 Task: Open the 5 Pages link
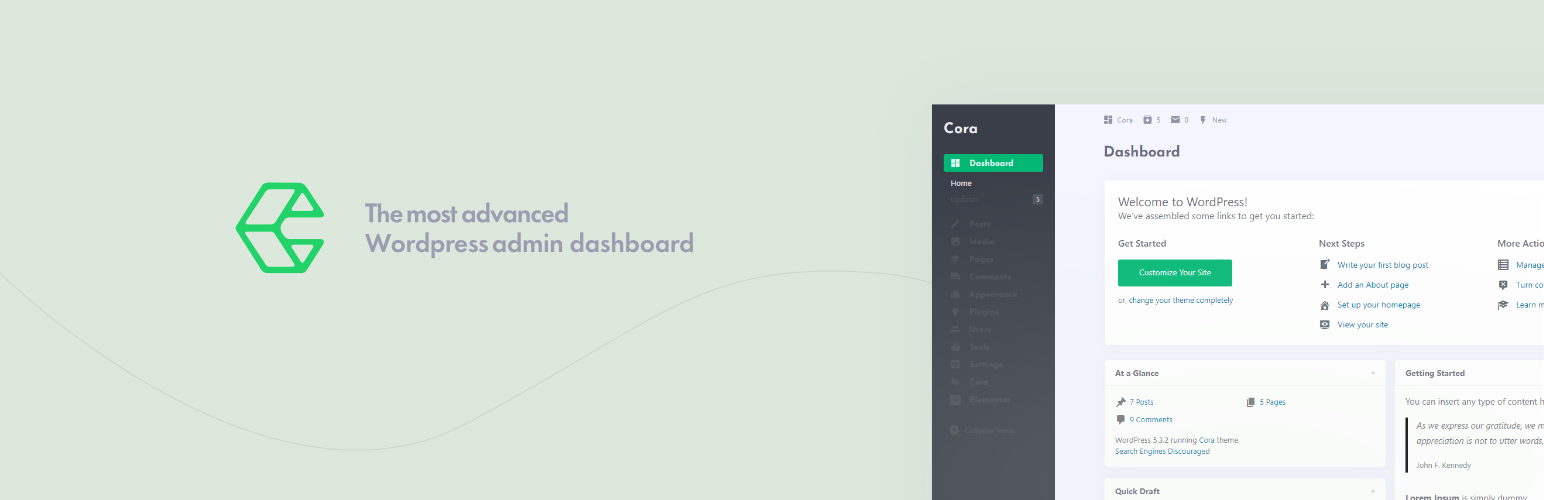(1273, 402)
